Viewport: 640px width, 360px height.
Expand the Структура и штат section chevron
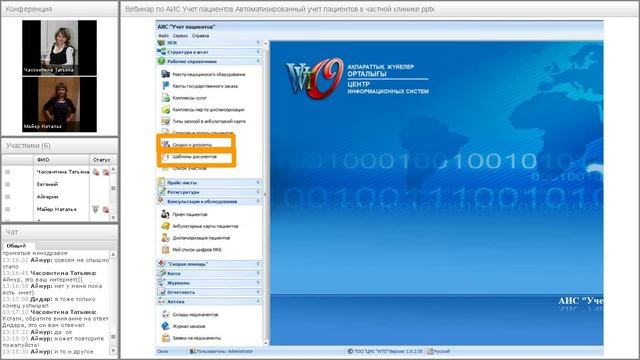point(258,52)
